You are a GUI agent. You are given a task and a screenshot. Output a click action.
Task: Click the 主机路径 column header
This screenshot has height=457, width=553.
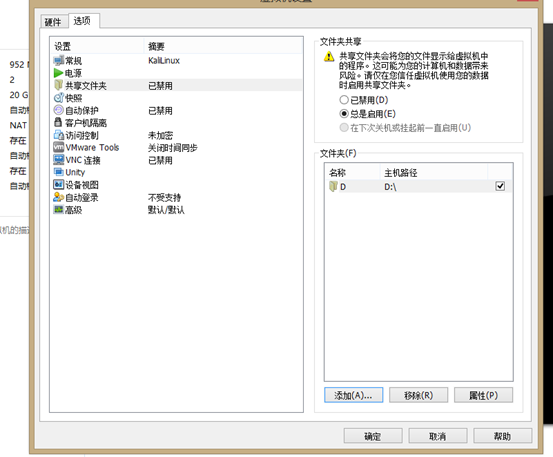coord(434,172)
